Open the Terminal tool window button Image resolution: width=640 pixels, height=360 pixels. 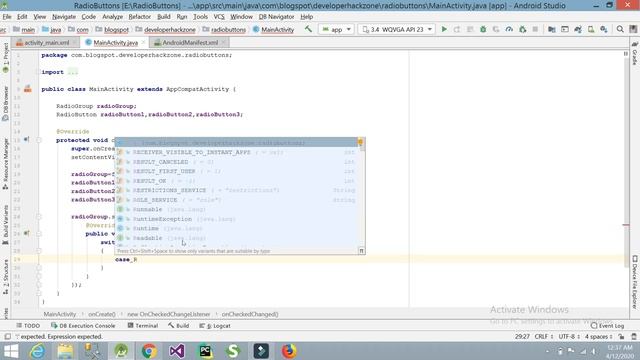coord(143,326)
